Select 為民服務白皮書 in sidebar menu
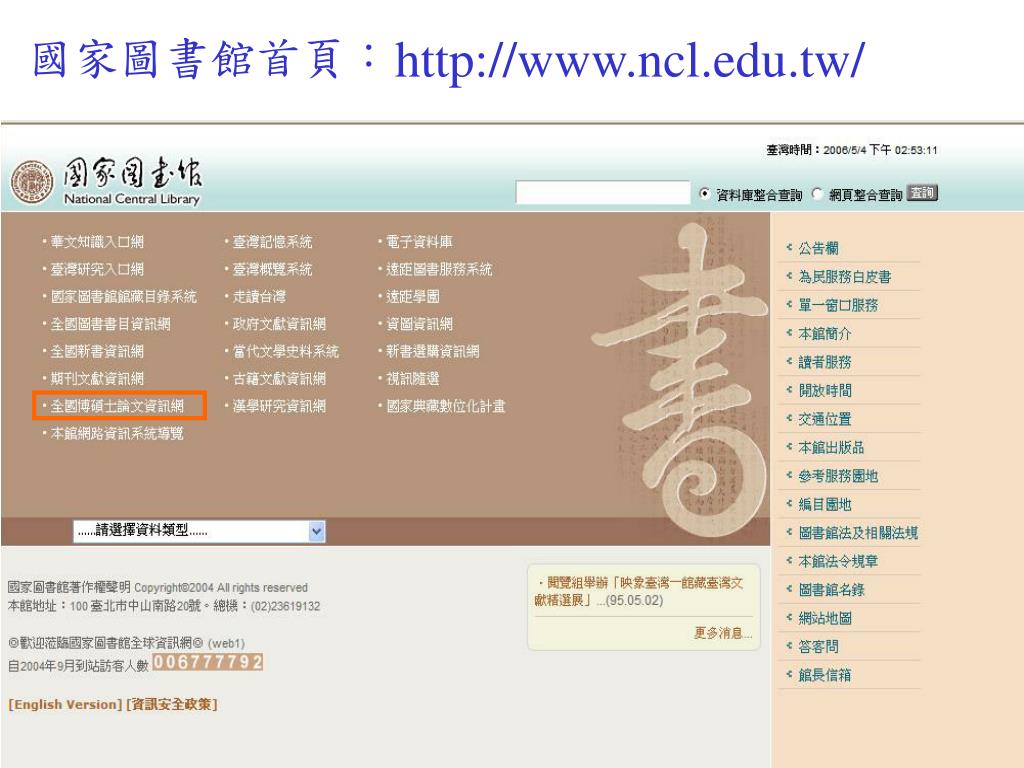The height and width of the screenshot is (768, 1024). click(844, 277)
